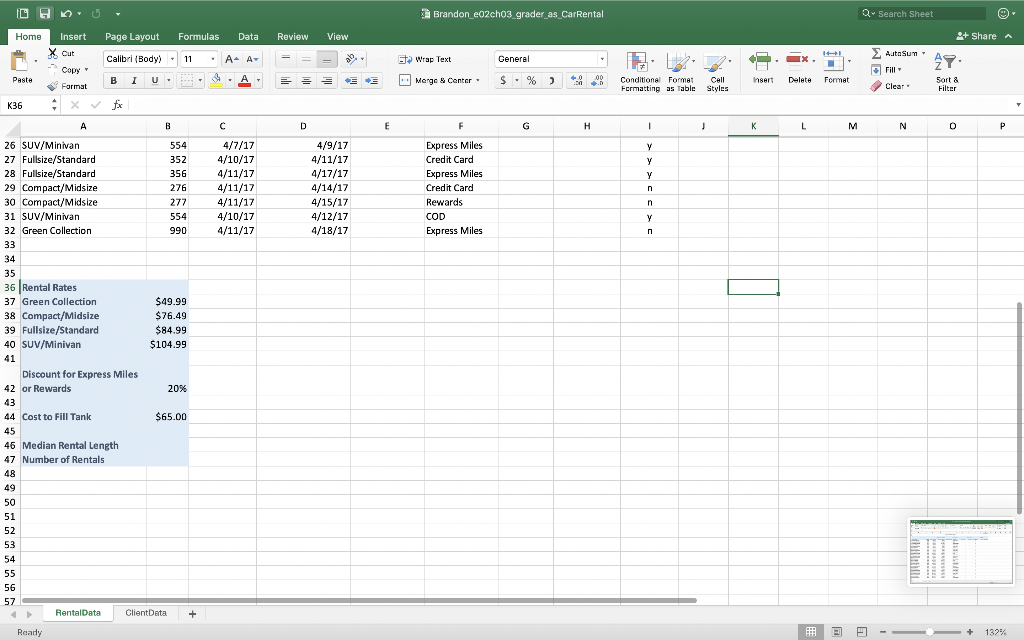
Task: Zoom in with the plus button
Action: pyautogui.click(x=970, y=632)
